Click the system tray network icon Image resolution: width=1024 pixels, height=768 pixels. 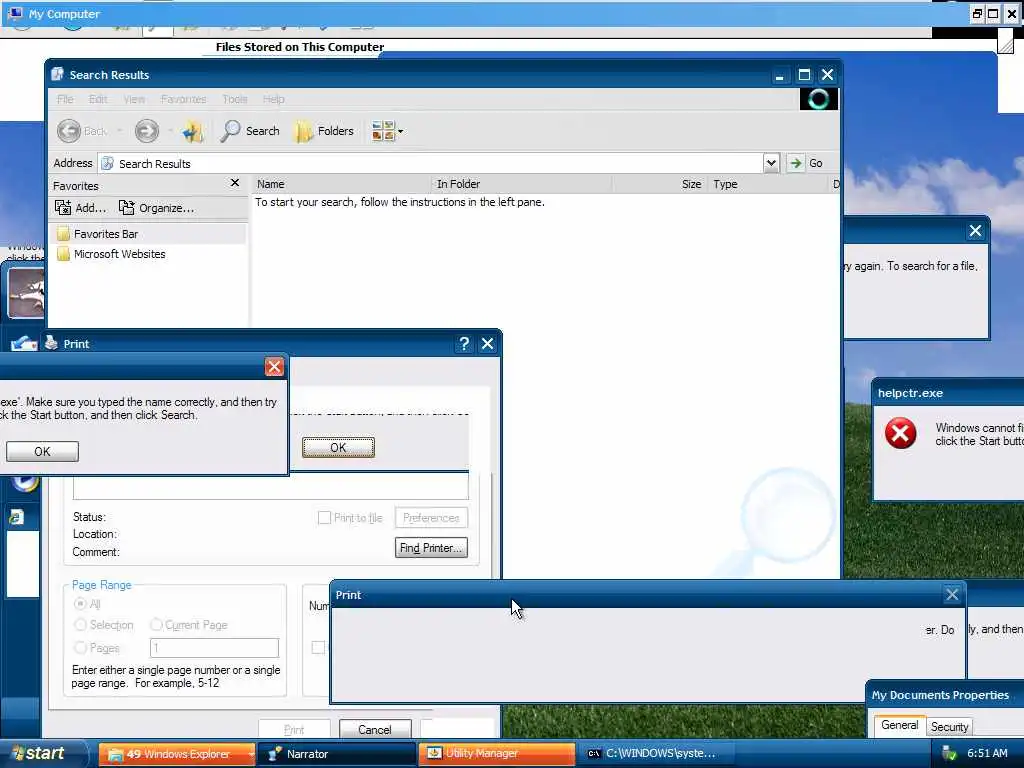coord(949,754)
